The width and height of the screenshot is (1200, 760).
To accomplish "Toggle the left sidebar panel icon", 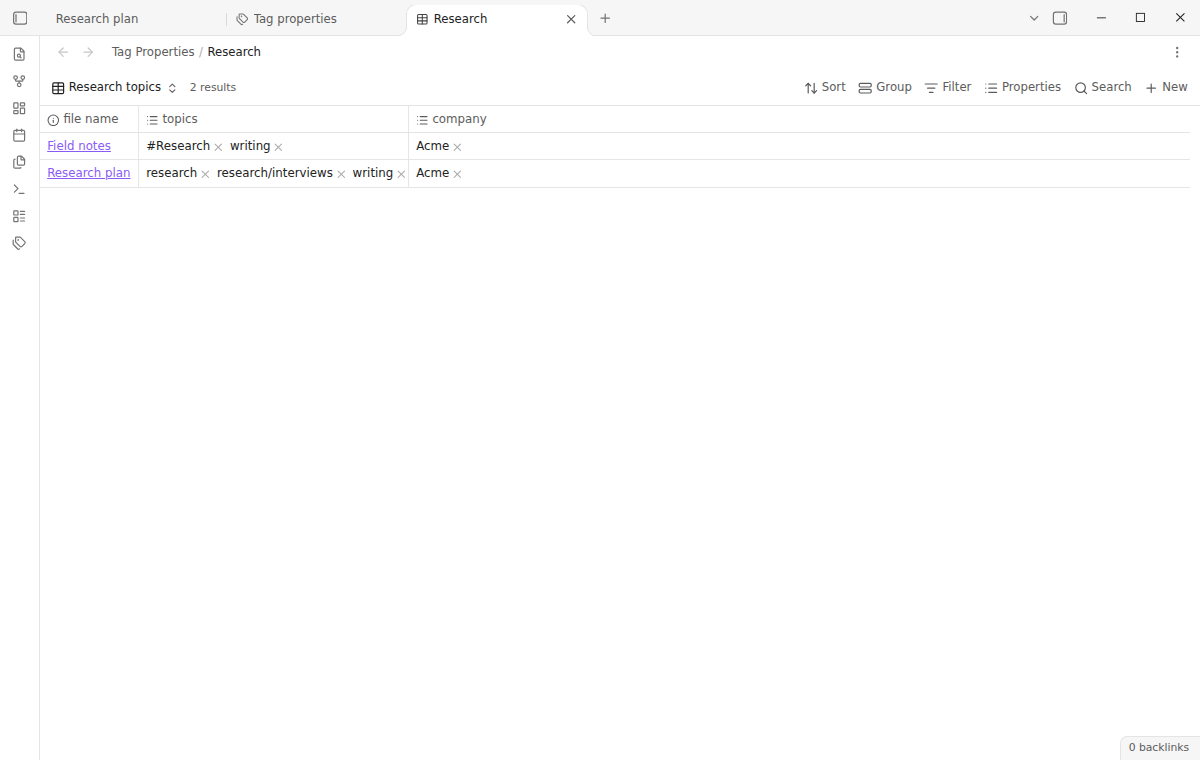I will [20, 18].
